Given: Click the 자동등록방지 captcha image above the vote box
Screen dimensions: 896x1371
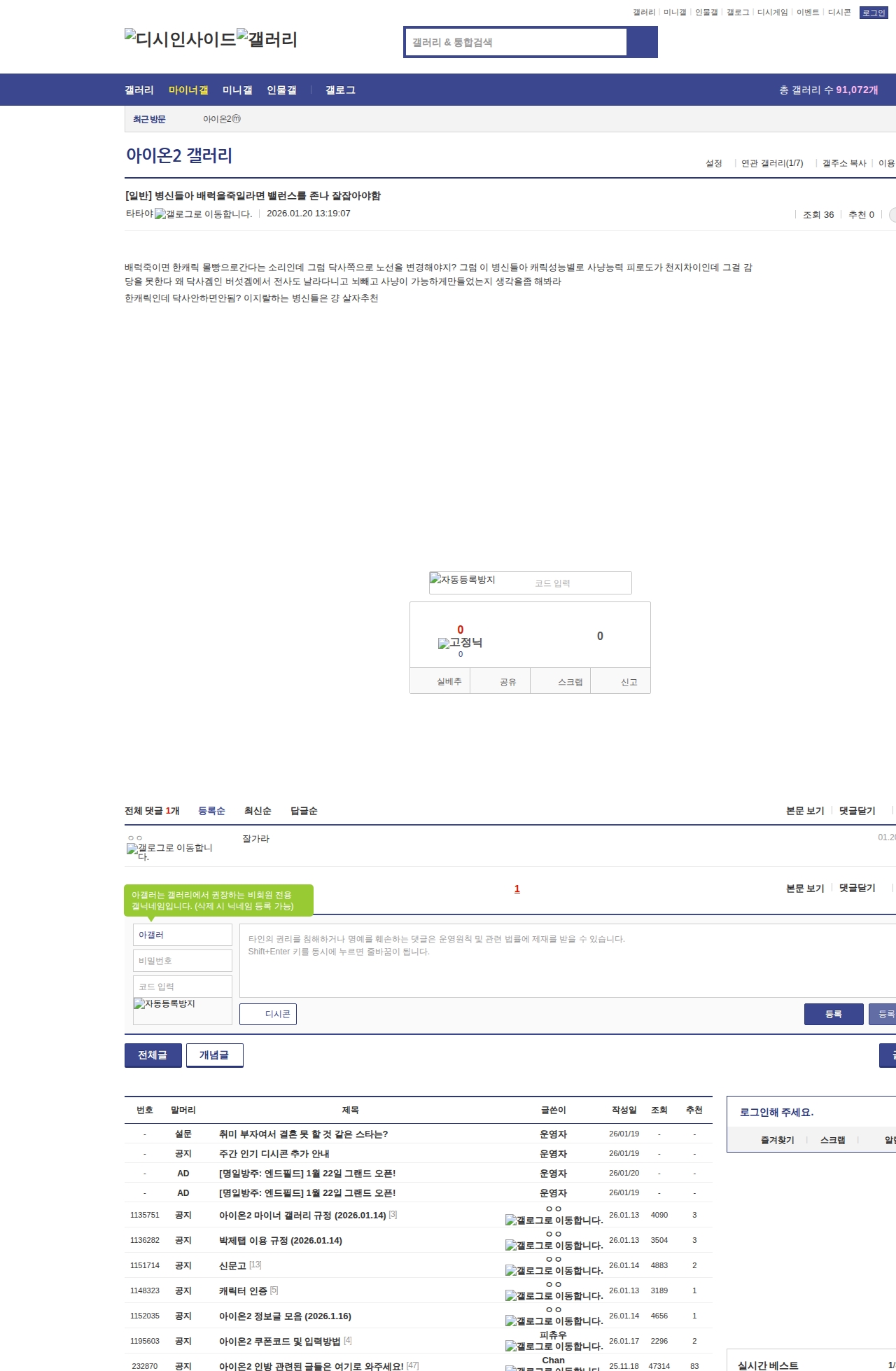Looking at the screenshot, I should click(x=463, y=580).
